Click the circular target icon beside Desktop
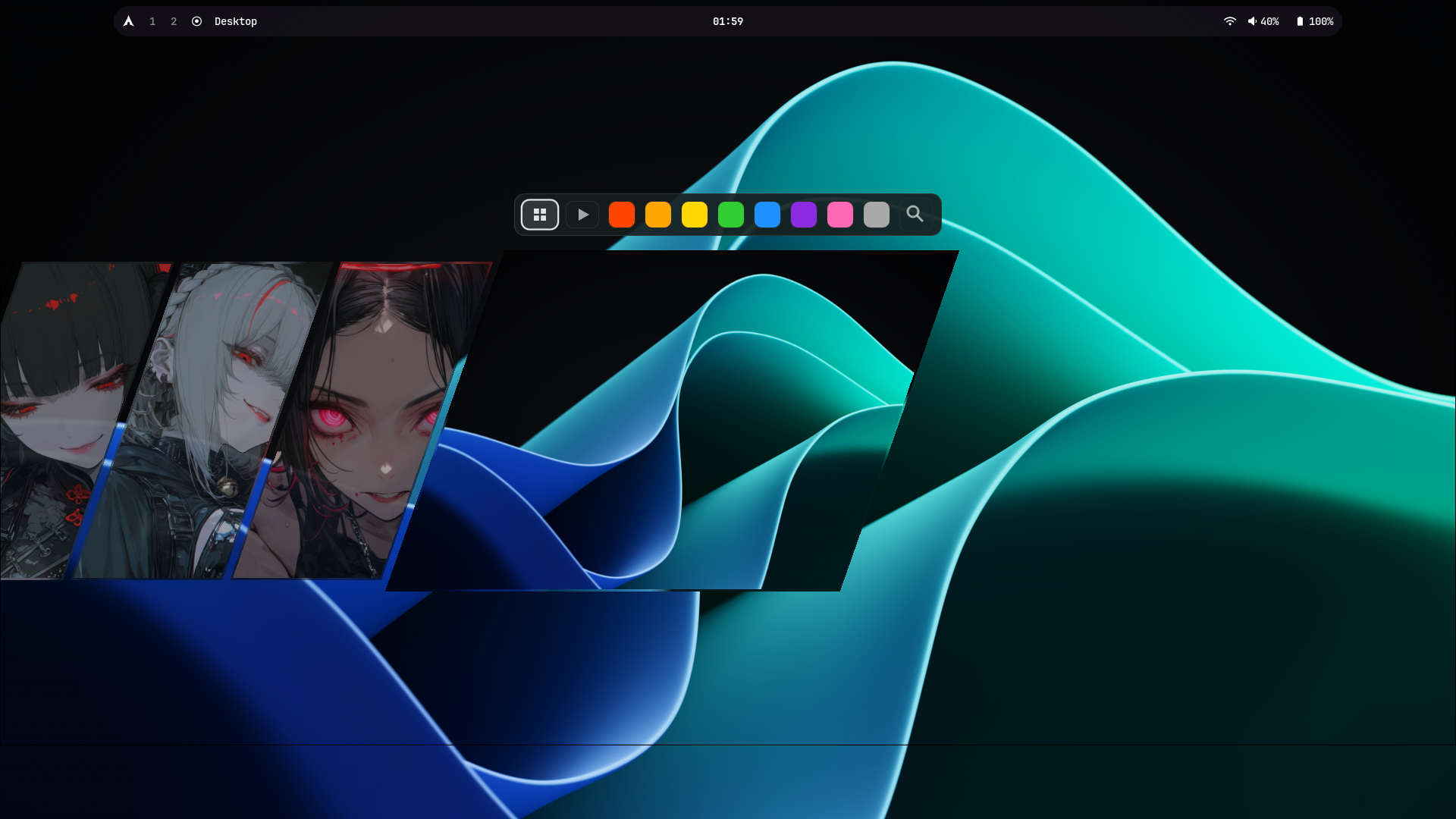Viewport: 1456px width, 819px height. [x=196, y=21]
